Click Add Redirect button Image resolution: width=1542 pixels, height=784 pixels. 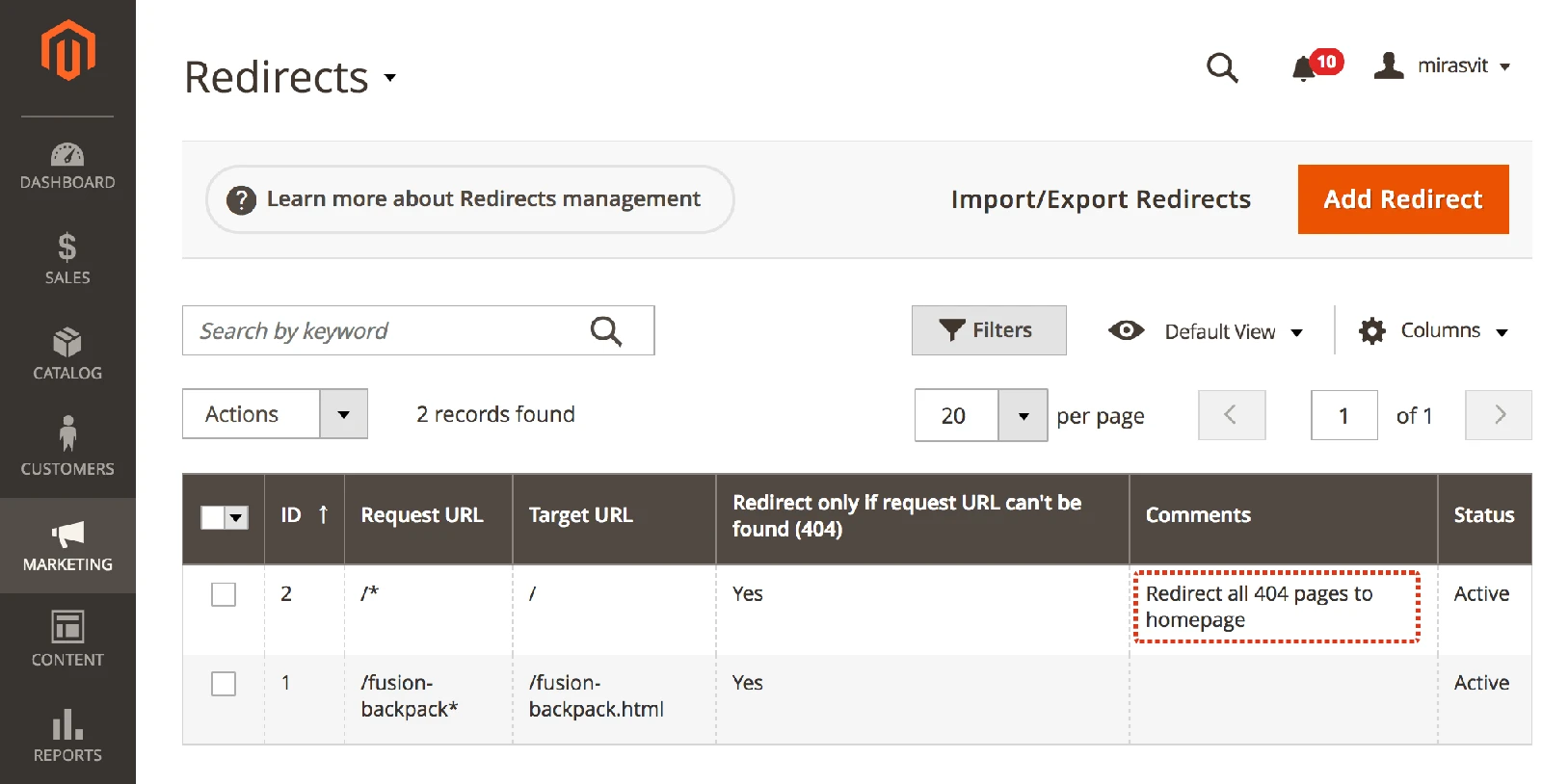pos(1403,199)
